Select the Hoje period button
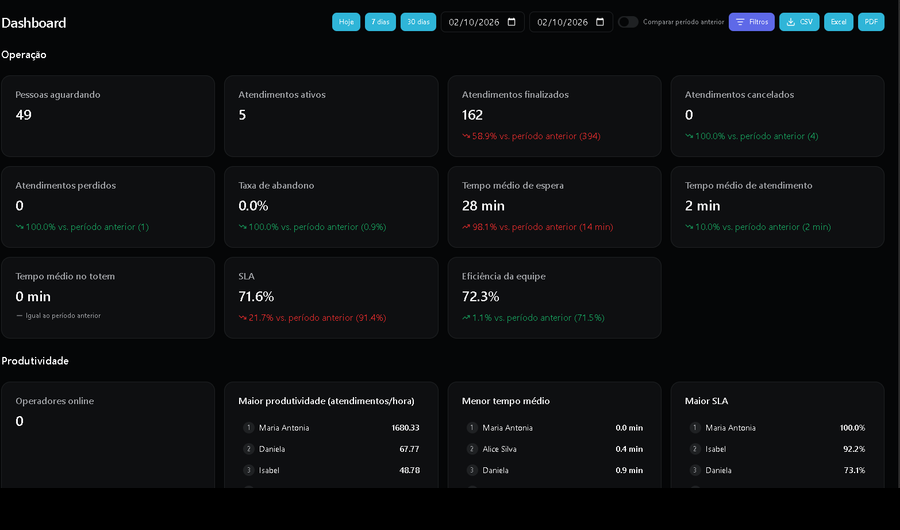 click(x=346, y=22)
